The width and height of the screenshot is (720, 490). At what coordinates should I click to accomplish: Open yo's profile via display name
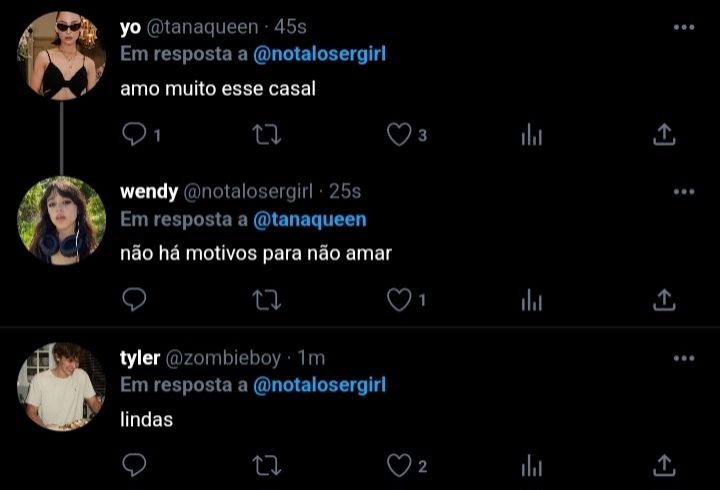tap(130, 28)
